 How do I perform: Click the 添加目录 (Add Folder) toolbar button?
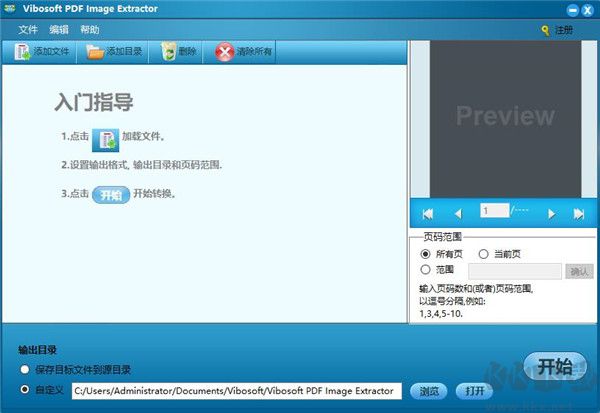[113, 51]
